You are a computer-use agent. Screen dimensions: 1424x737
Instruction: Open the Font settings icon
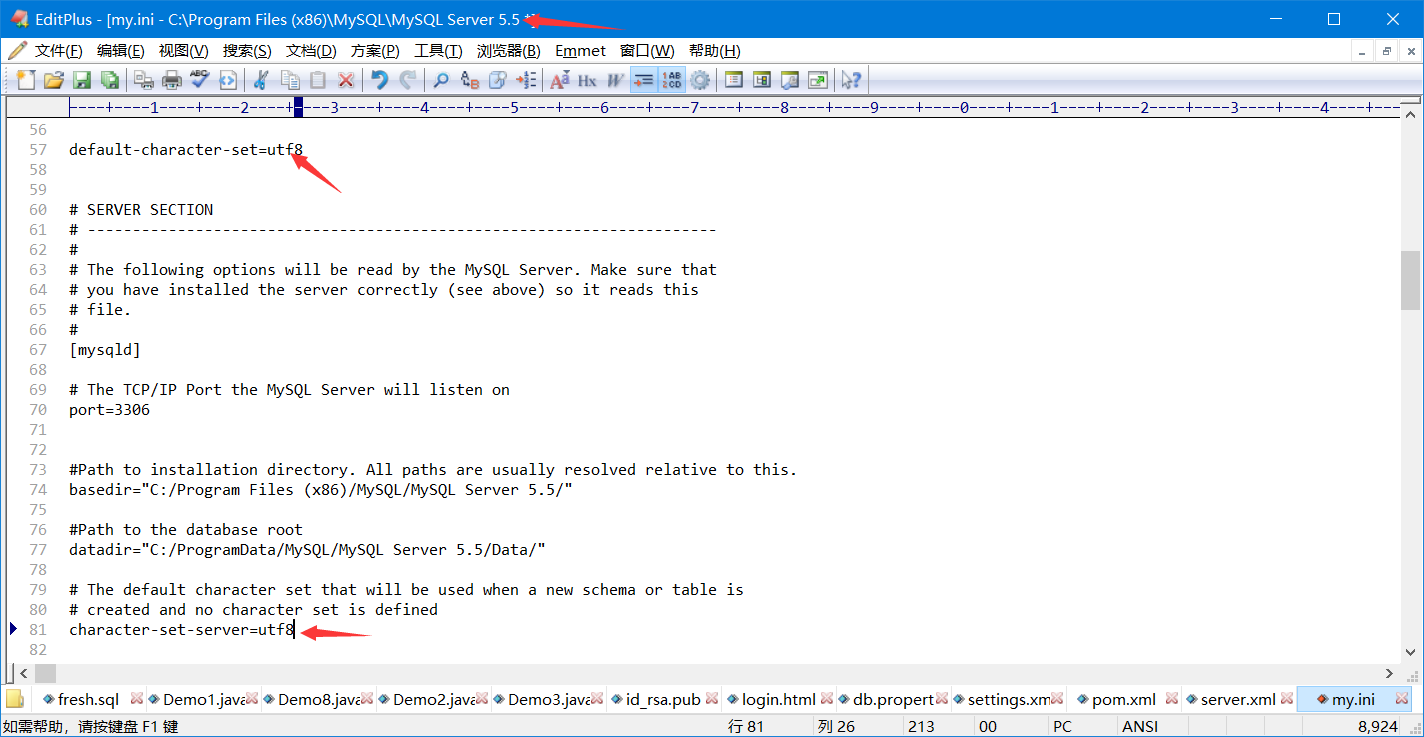[x=559, y=80]
